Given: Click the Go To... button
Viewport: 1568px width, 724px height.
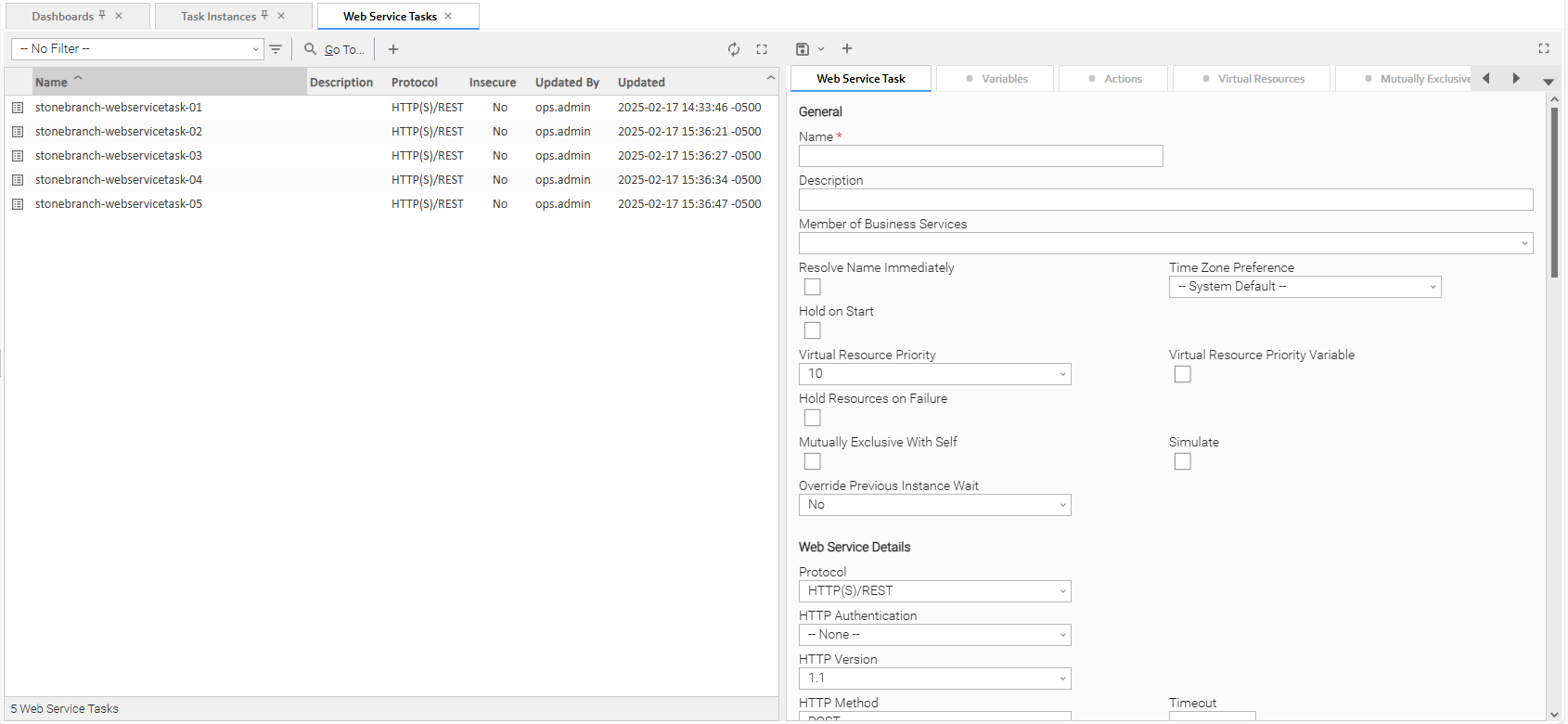Looking at the screenshot, I should (335, 49).
